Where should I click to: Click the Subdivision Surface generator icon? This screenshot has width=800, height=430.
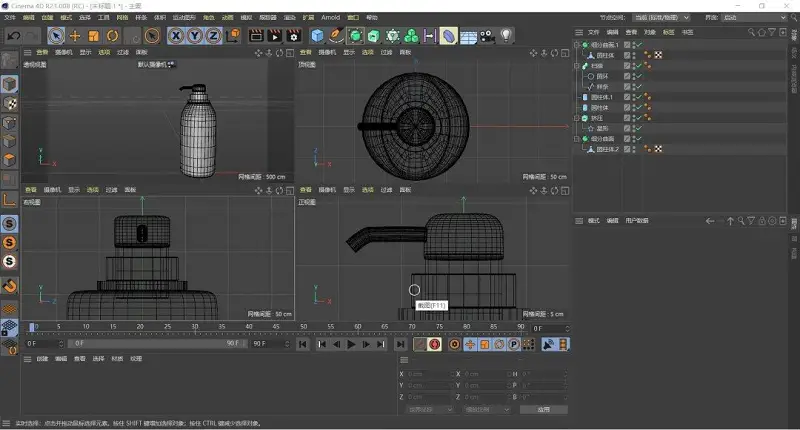355,36
